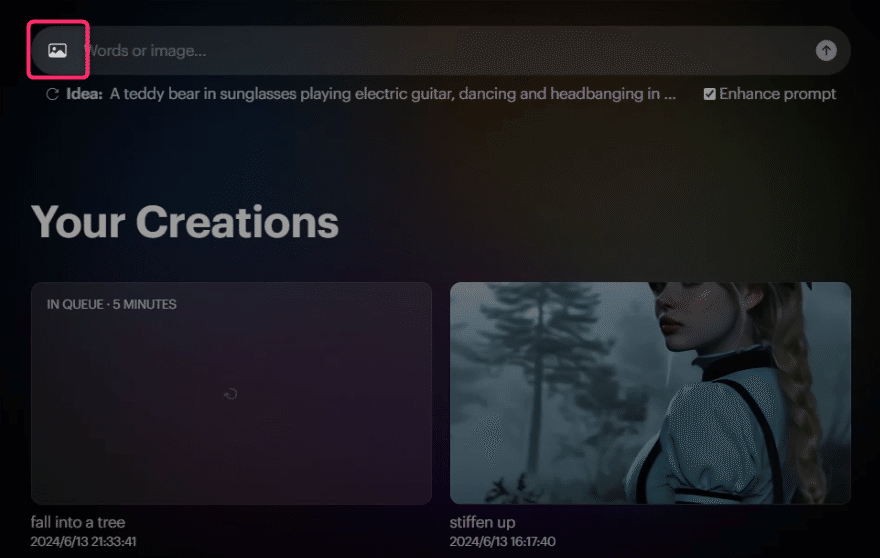Click the image upload icon
Image resolution: width=880 pixels, height=558 pixels.
coord(57,51)
